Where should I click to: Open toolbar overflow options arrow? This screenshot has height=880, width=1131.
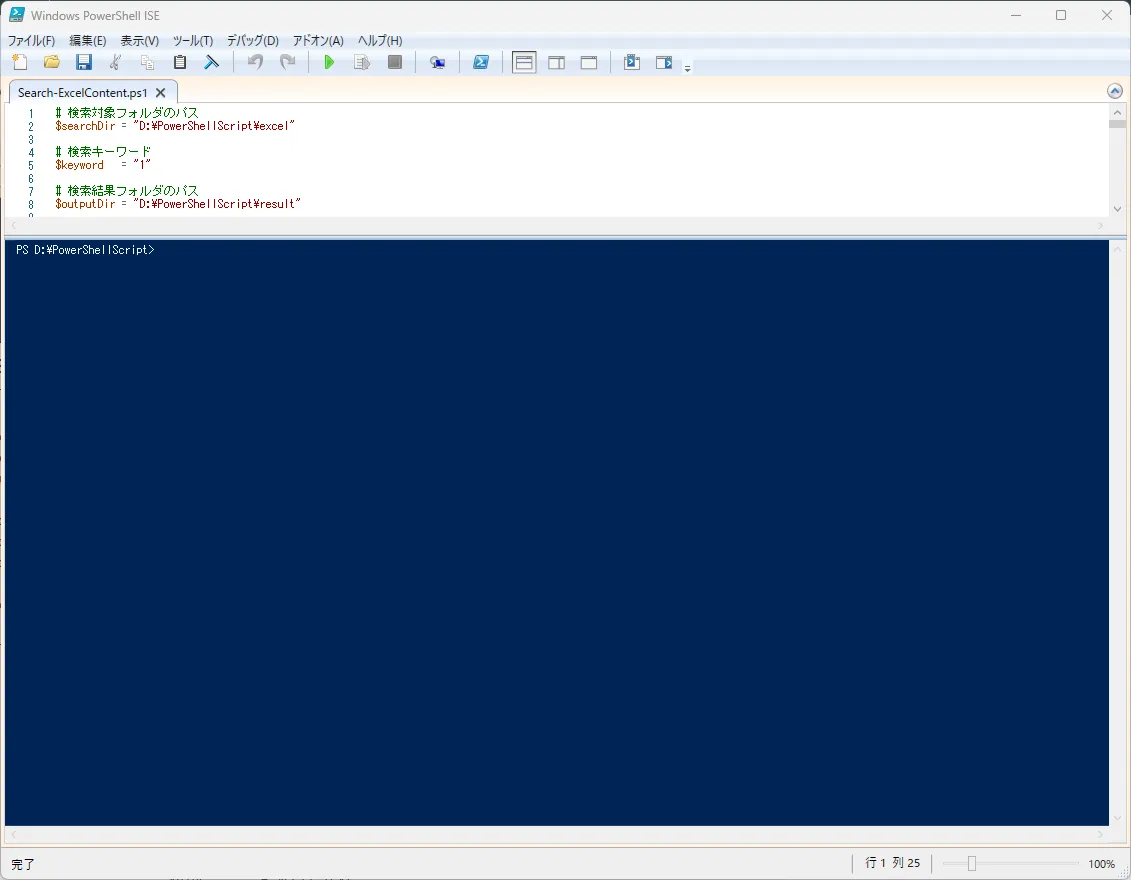click(687, 69)
